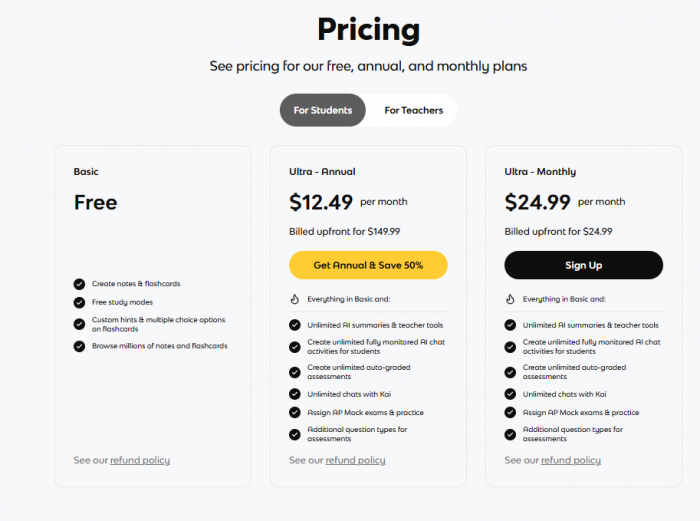Click the Pricing page heading
Image resolution: width=700 pixels, height=521 pixels.
(368, 30)
